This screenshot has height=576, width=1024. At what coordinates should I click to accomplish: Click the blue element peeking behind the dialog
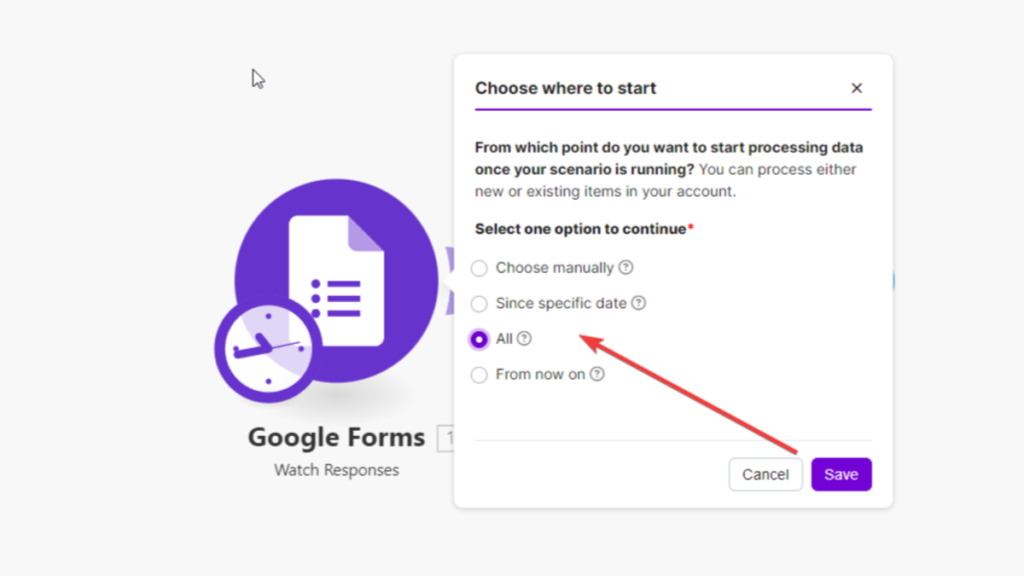click(x=893, y=282)
